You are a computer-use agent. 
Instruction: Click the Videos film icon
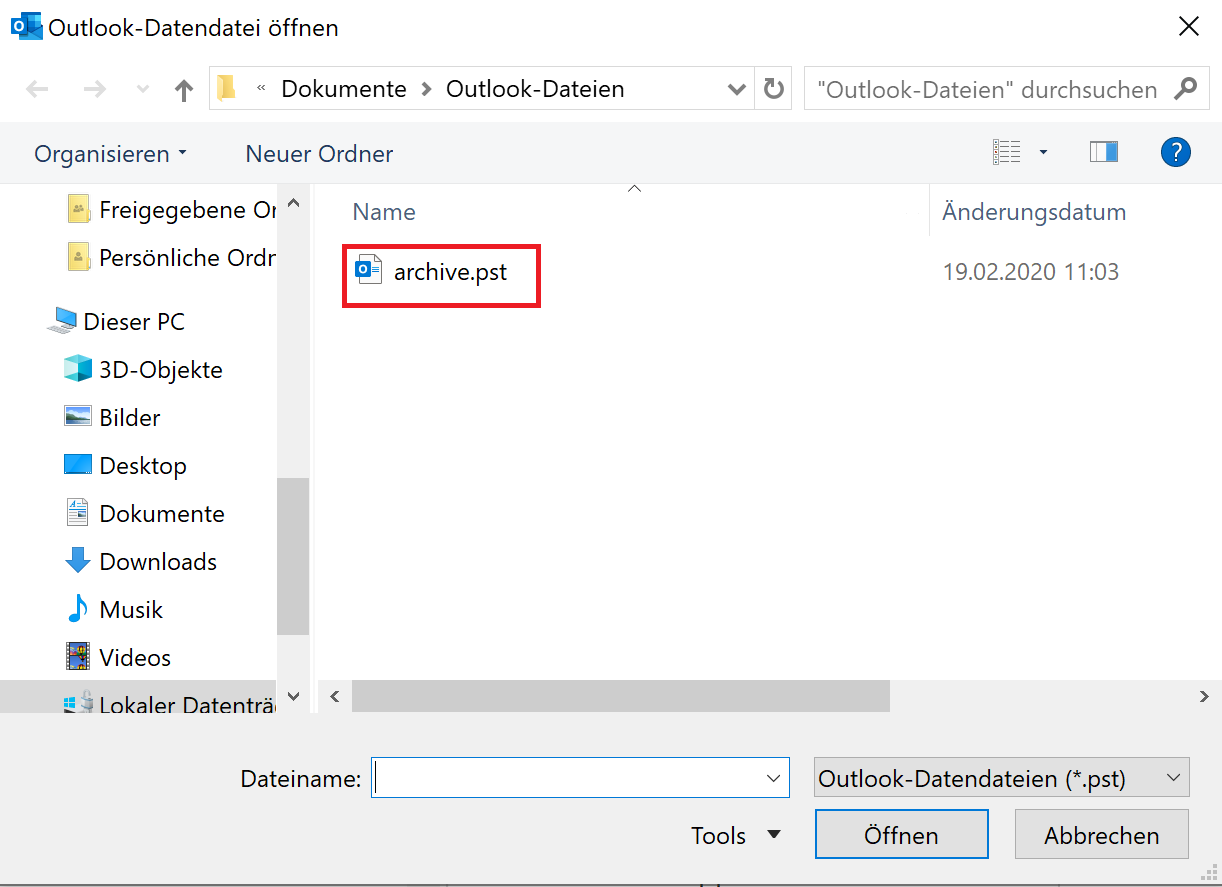pos(78,657)
